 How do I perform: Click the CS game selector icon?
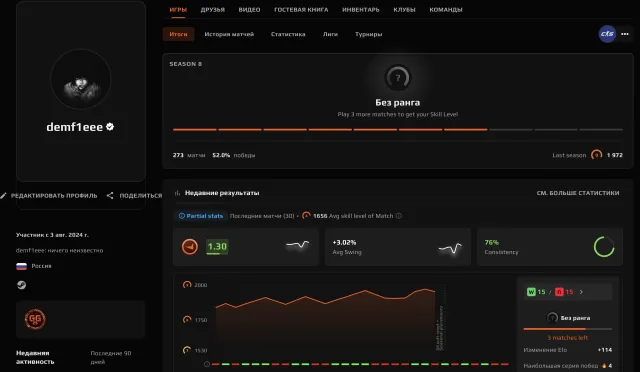(607, 34)
